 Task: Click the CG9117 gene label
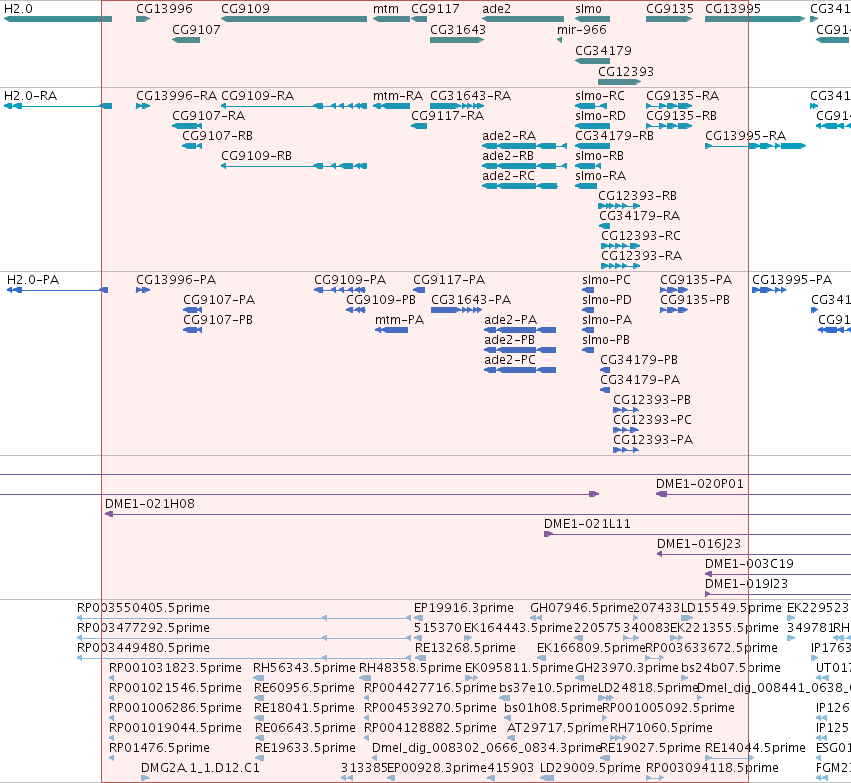435,9
